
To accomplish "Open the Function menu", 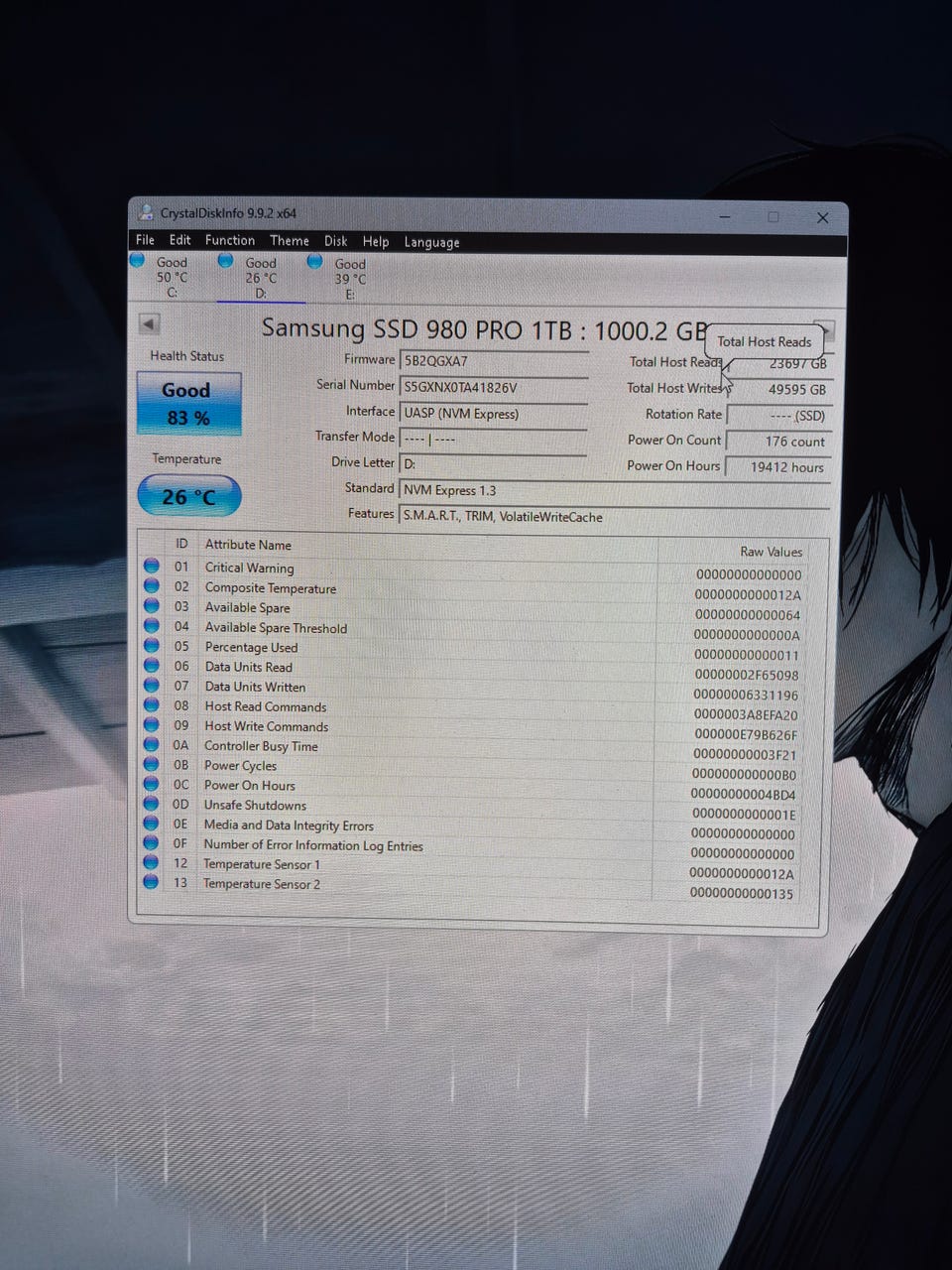I will [230, 240].
